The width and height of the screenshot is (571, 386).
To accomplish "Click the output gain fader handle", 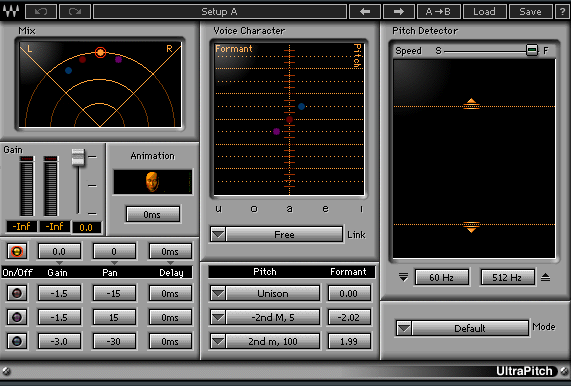I will [x=78, y=157].
